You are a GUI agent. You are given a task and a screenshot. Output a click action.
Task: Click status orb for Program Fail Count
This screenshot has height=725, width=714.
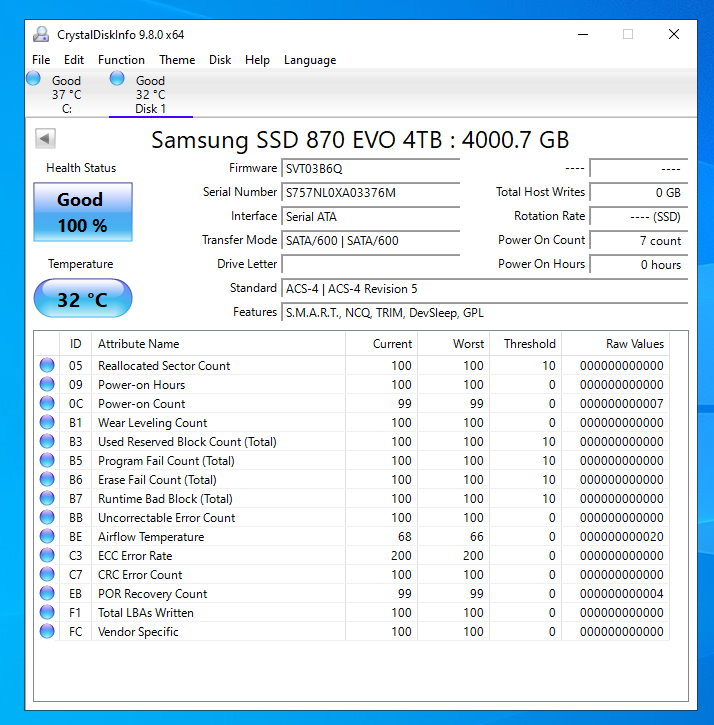[47, 460]
